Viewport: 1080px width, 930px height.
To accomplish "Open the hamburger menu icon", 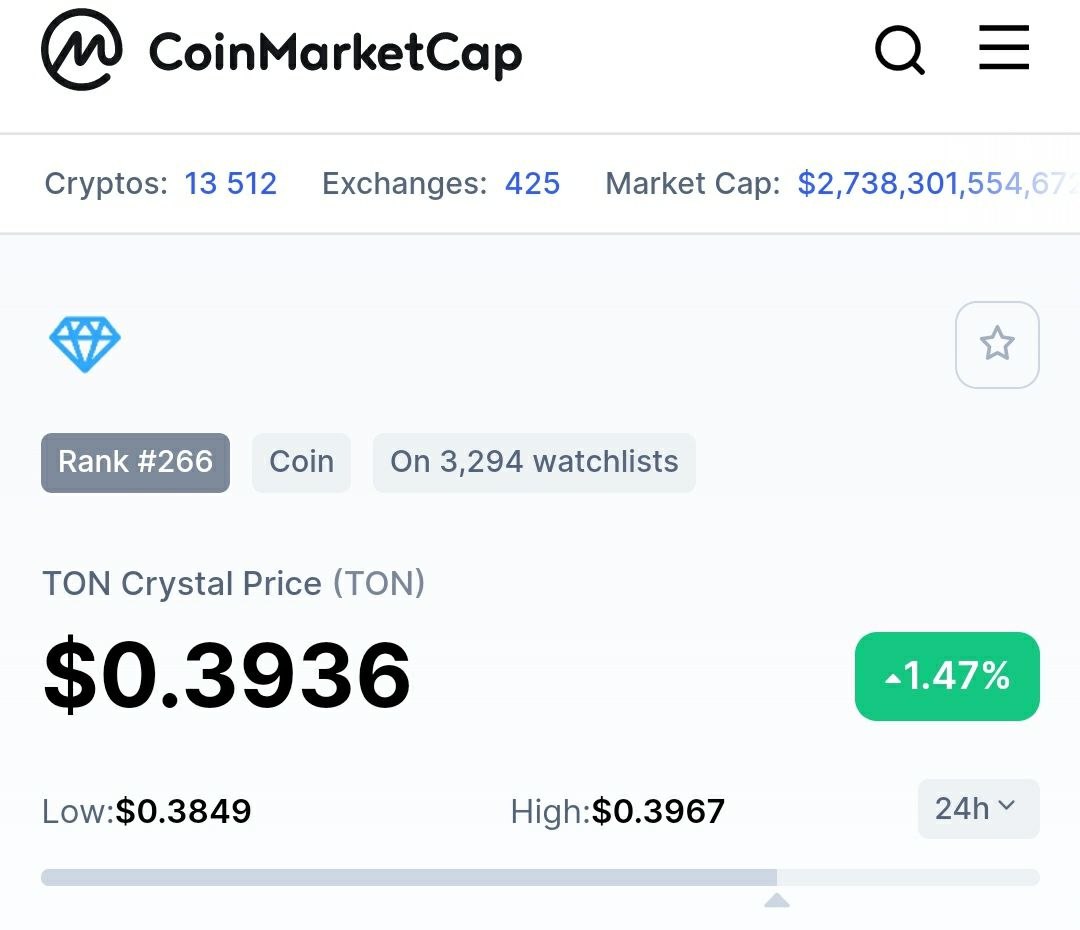I will [x=1004, y=48].
